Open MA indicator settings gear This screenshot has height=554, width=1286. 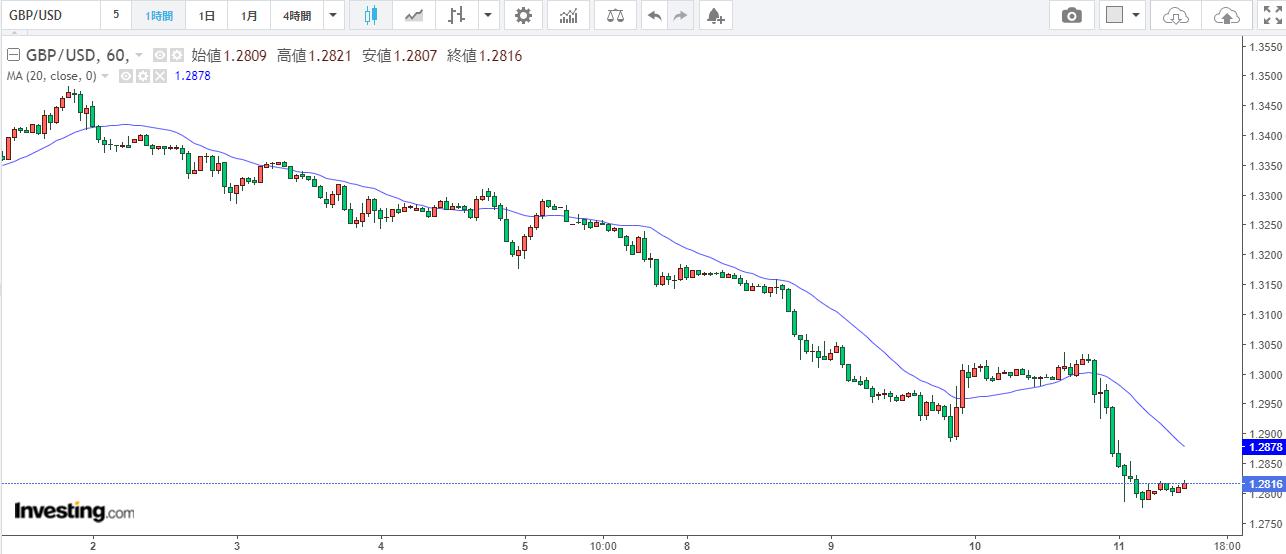pos(141,76)
